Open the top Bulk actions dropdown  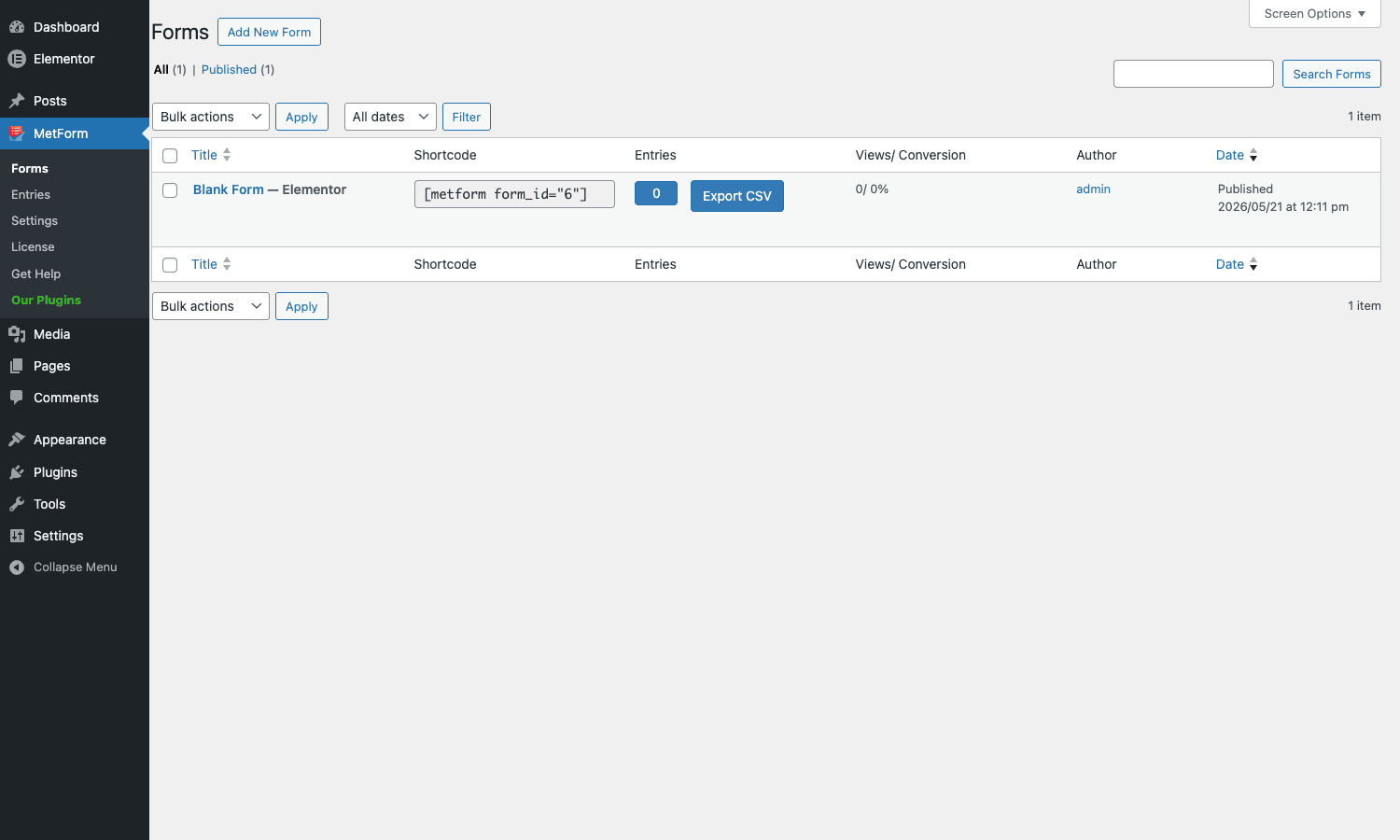pos(211,117)
